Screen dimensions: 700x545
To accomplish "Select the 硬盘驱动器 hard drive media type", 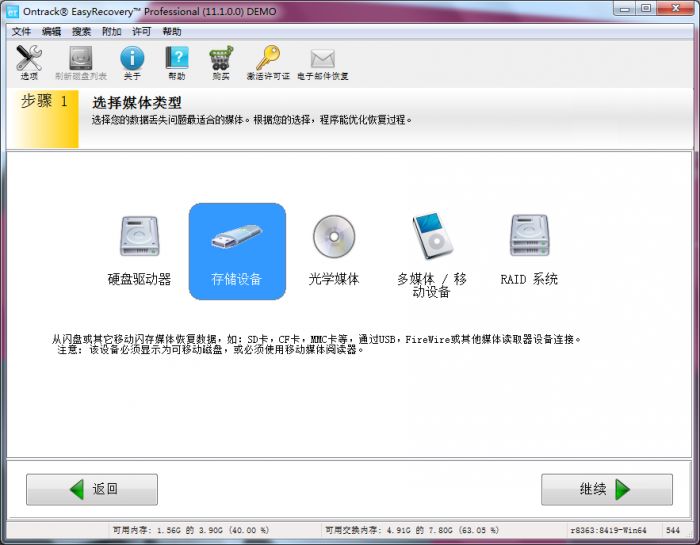I will (139, 251).
